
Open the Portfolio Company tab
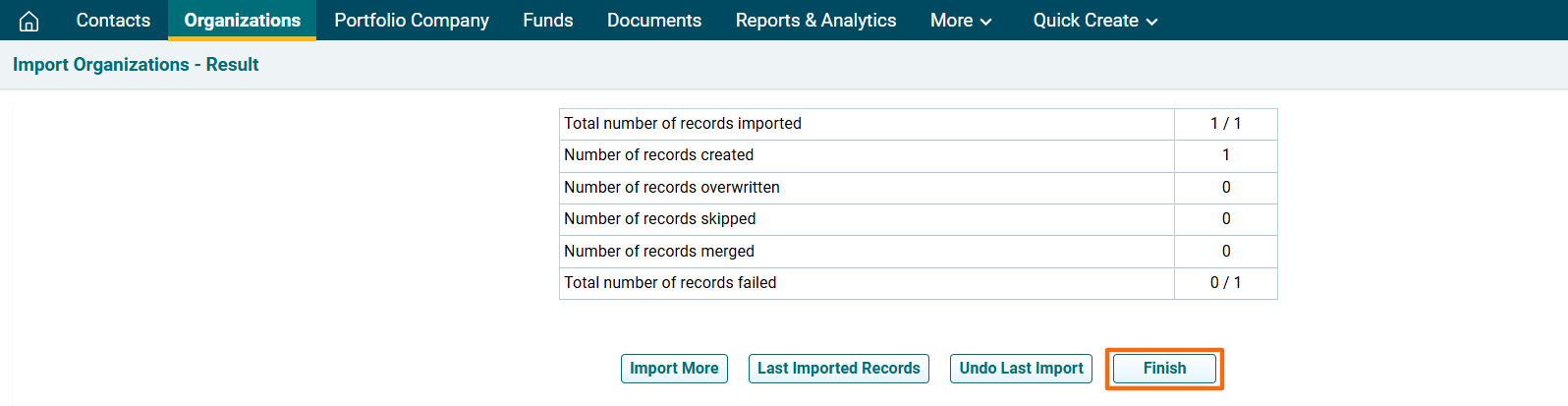[x=411, y=21]
